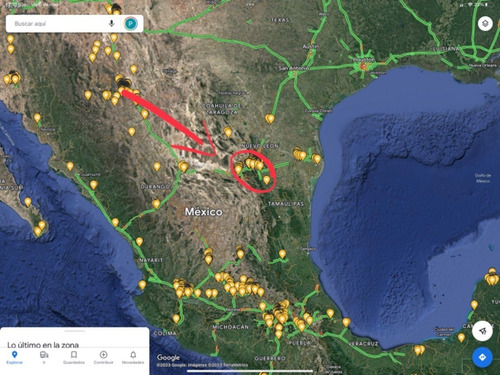Tap the bottom sheet grab handle
The height and width of the screenshot is (375, 500).
point(75,331)
